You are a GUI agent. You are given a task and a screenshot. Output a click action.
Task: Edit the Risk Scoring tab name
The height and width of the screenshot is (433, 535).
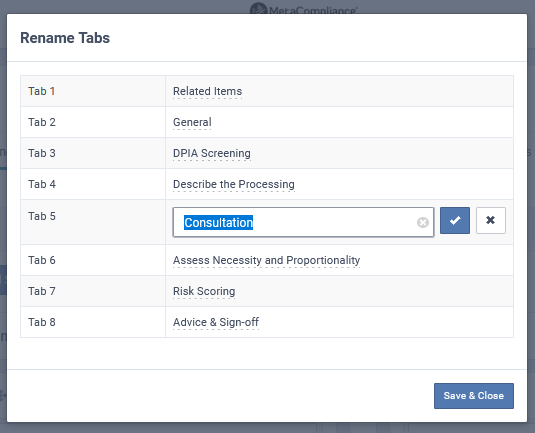click(x=204, y=291)
